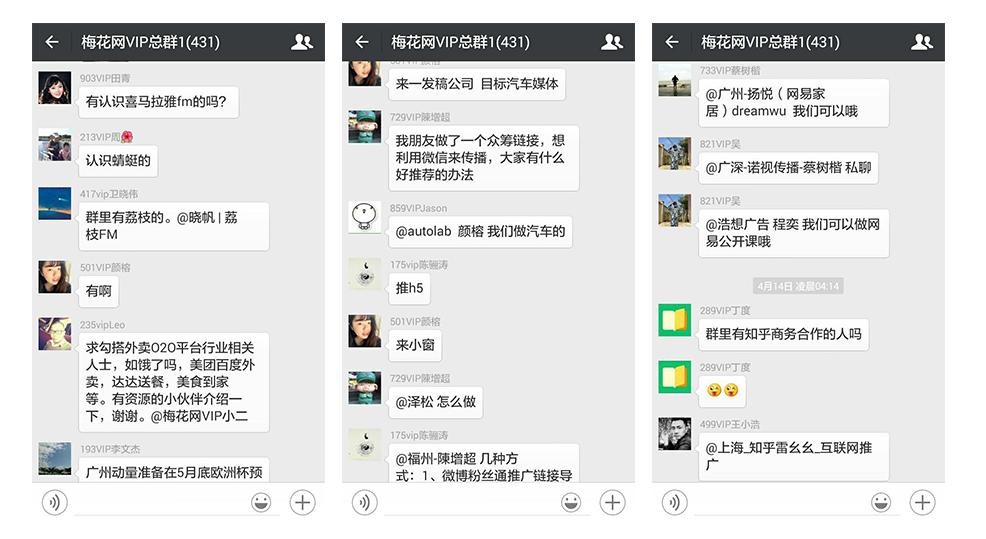Tap the back arrow in the middle chat screen
The height and width of the screenshot is (539, 986).
coord(362,42)
